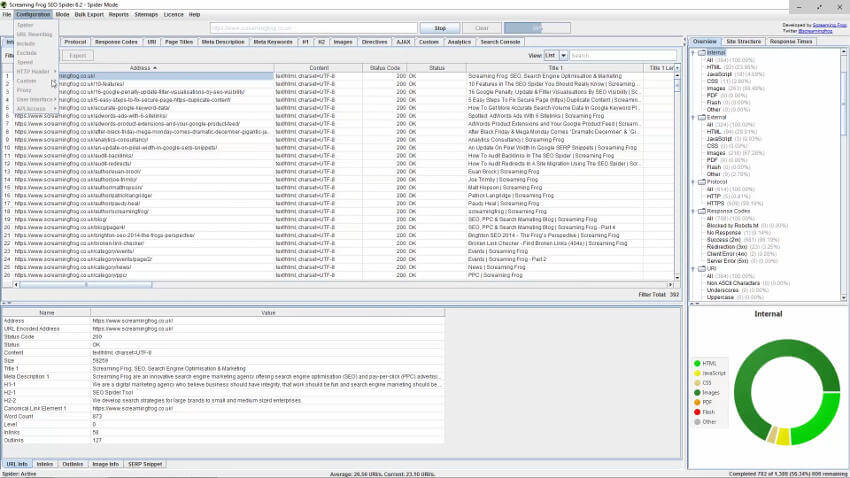Screen dimensions: 850x478
Task: Switch to the Protocol tab
Action: point(75,42)
